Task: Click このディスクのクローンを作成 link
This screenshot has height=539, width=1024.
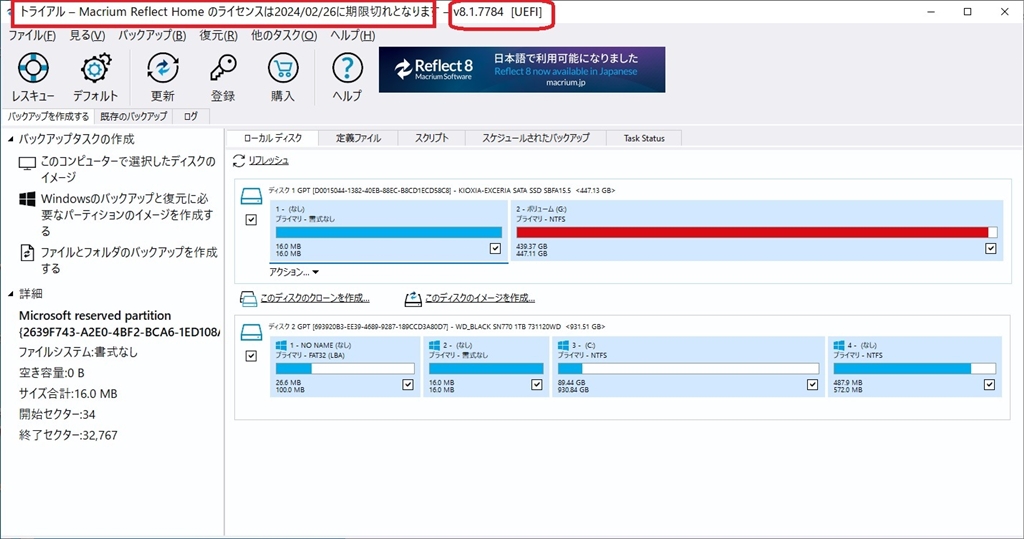Action: 315,299
